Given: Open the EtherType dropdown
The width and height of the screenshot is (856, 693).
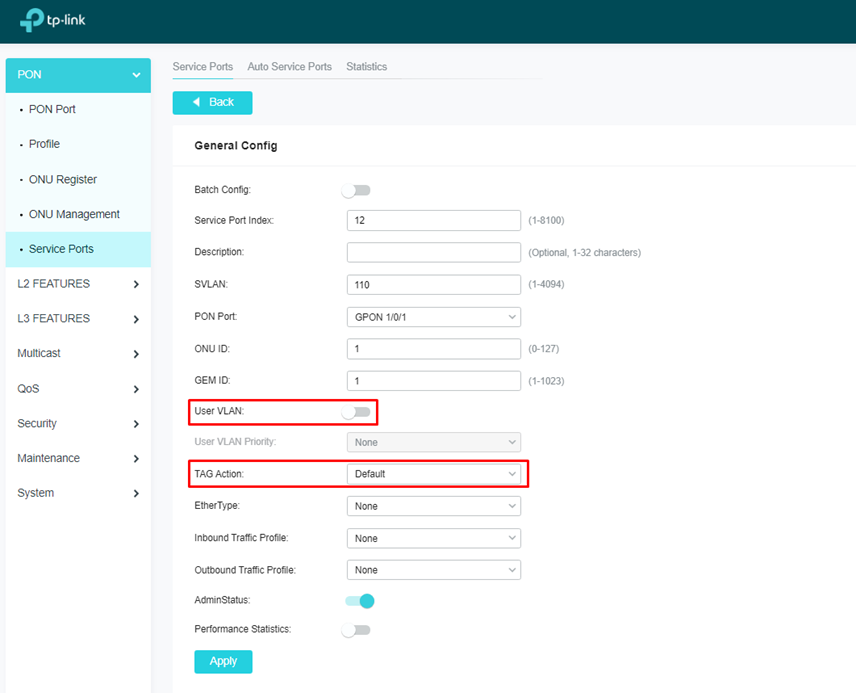Looking at the screenshot, I should [433, 506].
